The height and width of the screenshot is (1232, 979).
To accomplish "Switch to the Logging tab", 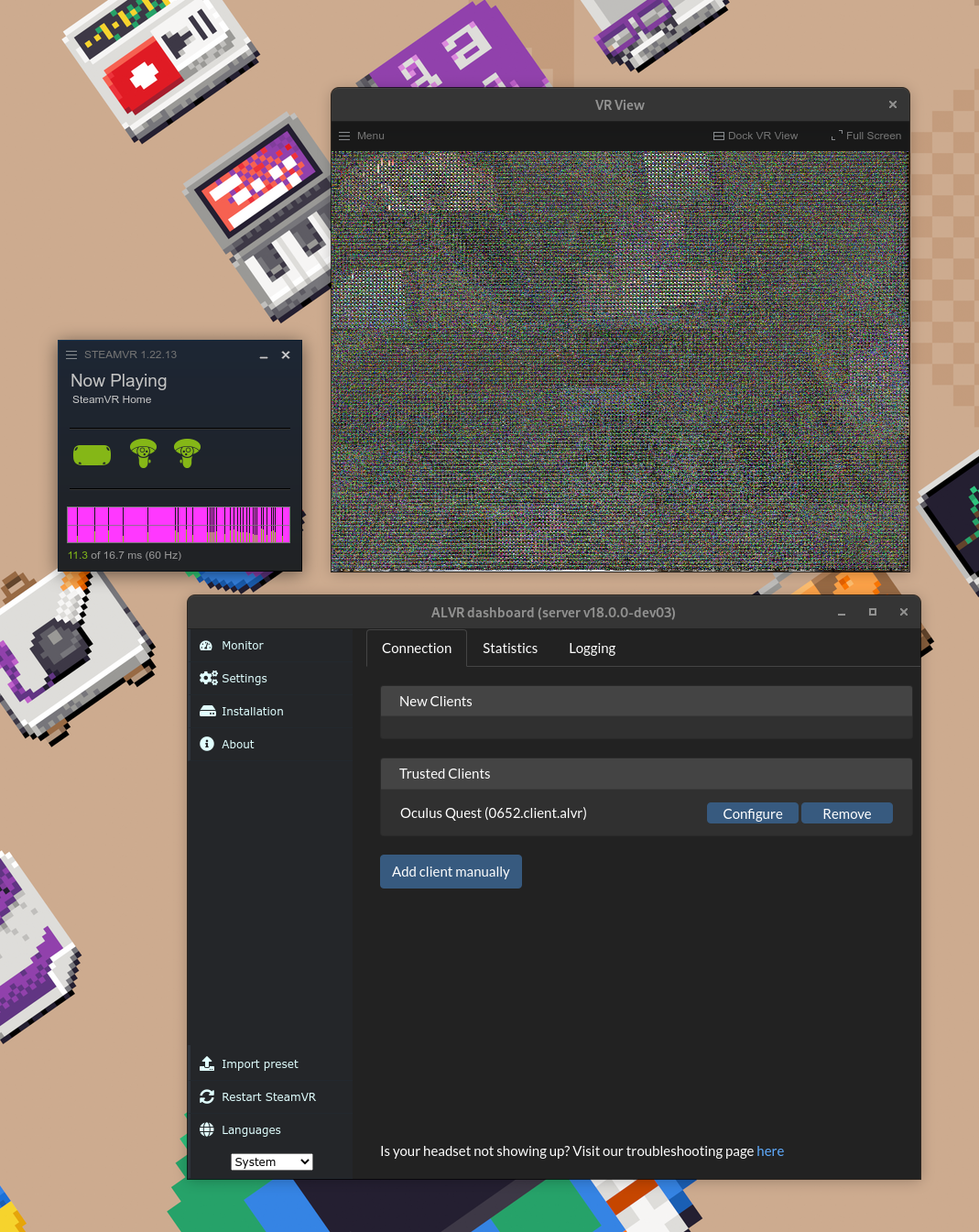I will [x=592, y=648].
